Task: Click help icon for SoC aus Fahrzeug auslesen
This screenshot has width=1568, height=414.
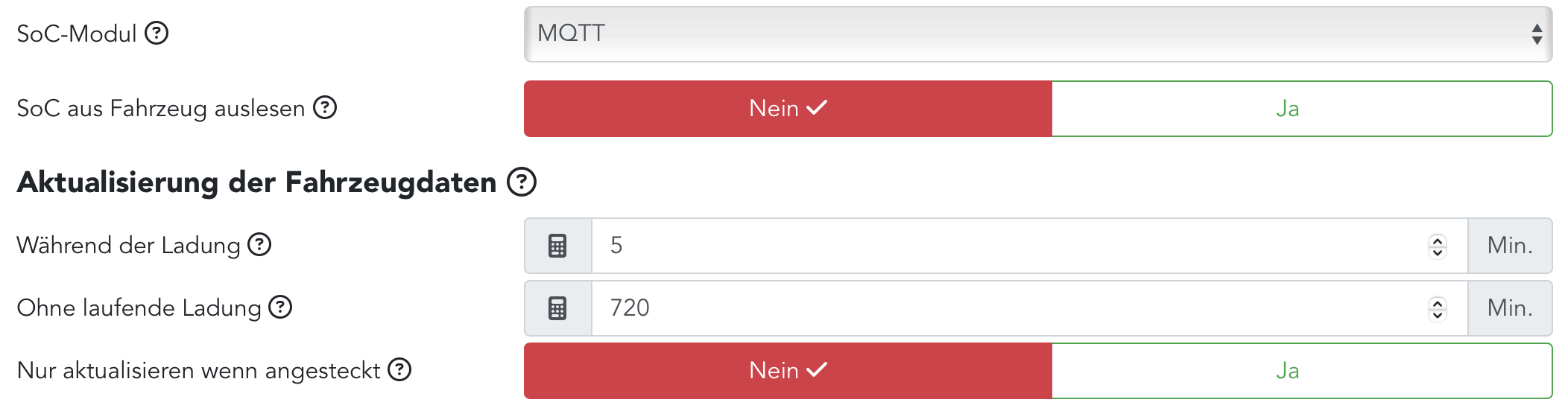Action: click(x=325, y=108)
